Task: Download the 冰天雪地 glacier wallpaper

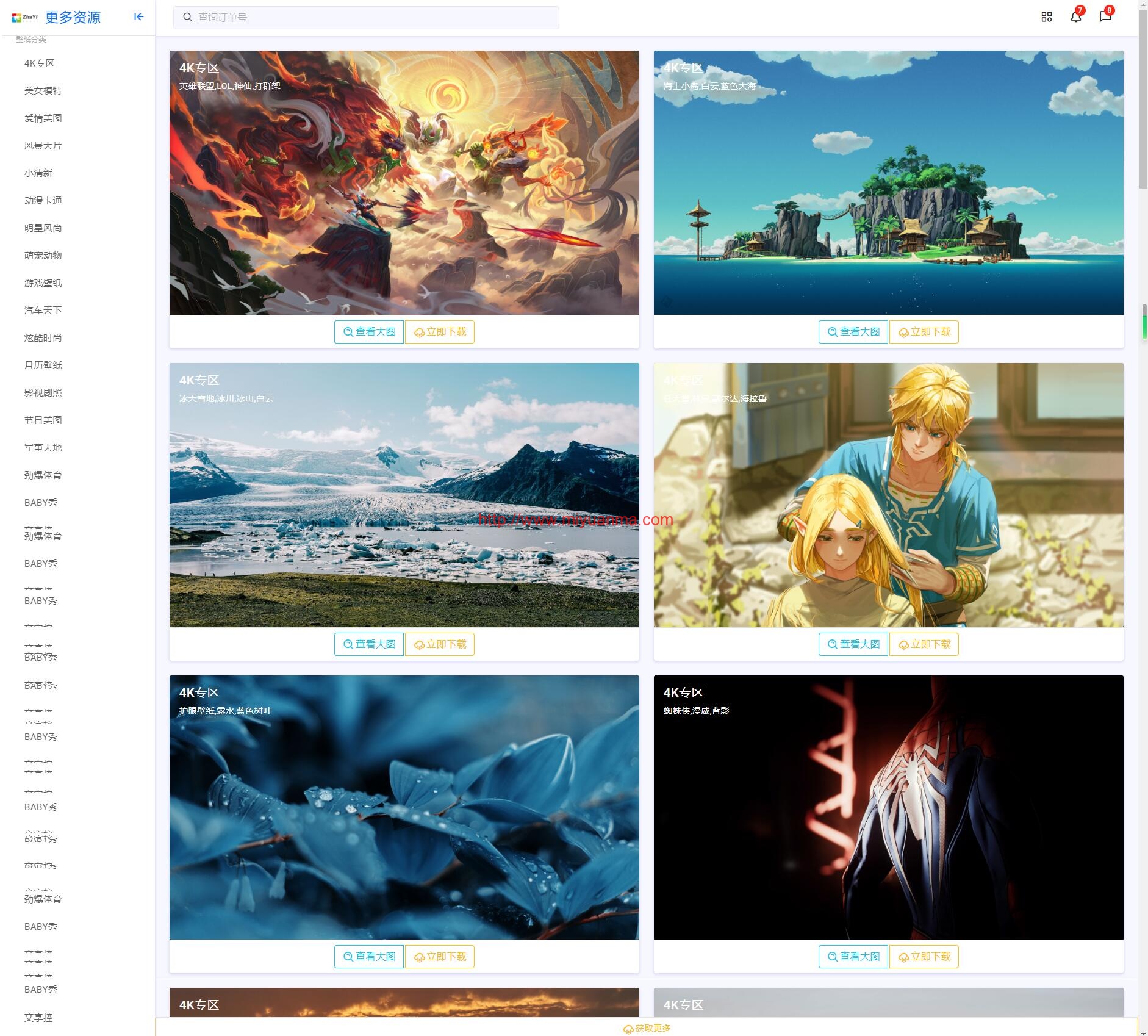Action: (440, 644)
